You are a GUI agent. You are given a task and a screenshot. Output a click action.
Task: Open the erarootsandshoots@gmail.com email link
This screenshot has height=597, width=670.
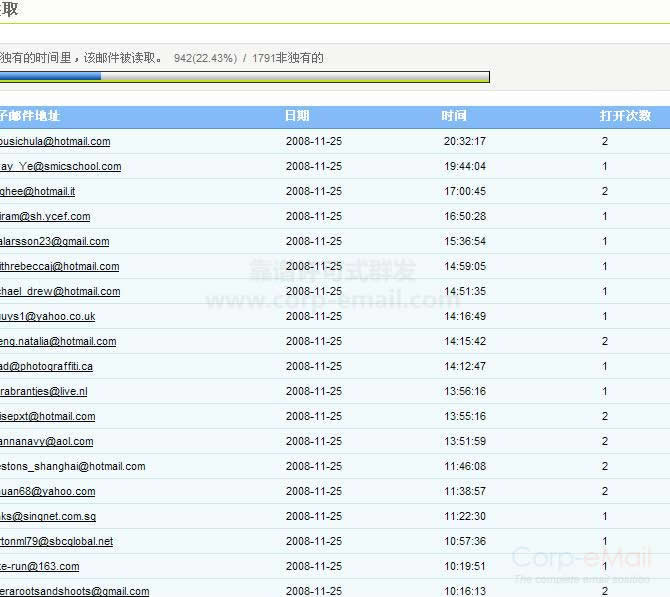click(x=75, y=592)
